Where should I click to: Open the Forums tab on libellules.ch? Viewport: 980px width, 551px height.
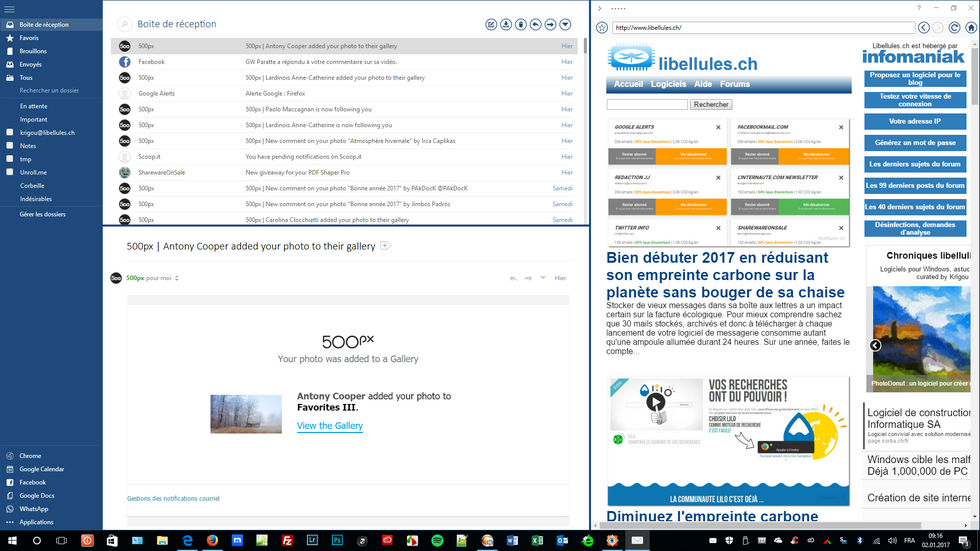point(734,84)
